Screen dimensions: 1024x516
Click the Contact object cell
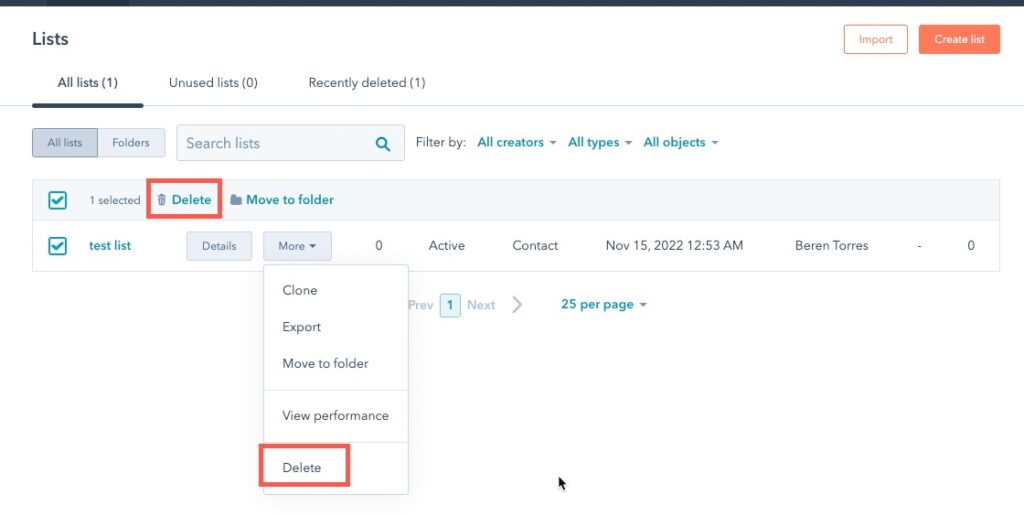pos(535,246)
